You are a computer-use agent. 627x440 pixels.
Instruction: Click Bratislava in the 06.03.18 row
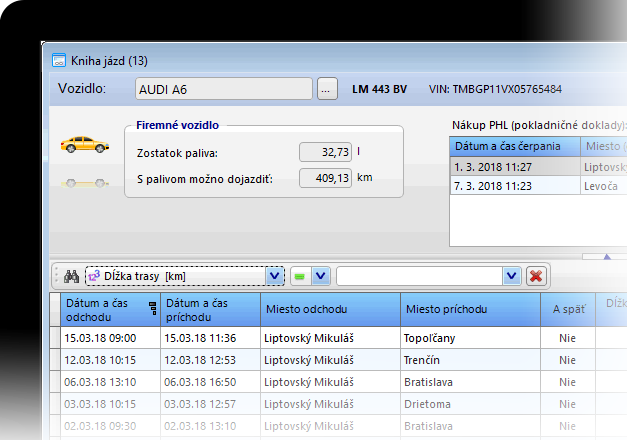pos(470,382)
